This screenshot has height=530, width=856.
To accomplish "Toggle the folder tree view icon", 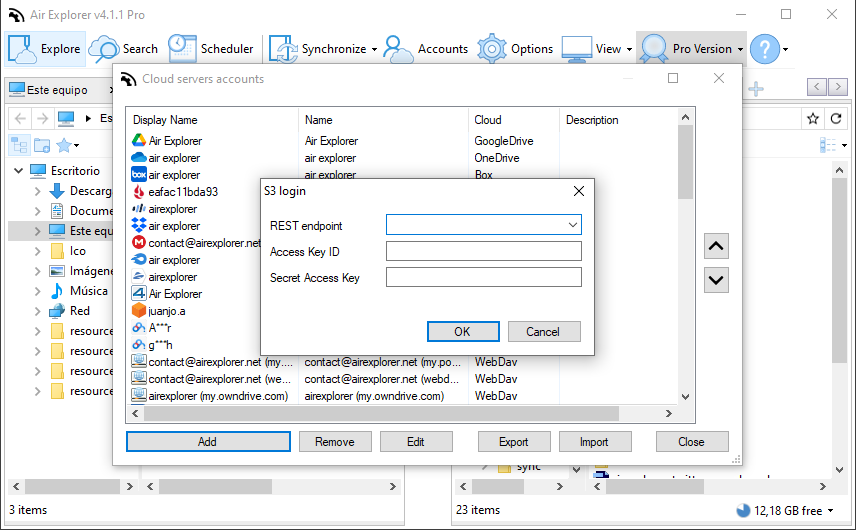I will point(19,145).
